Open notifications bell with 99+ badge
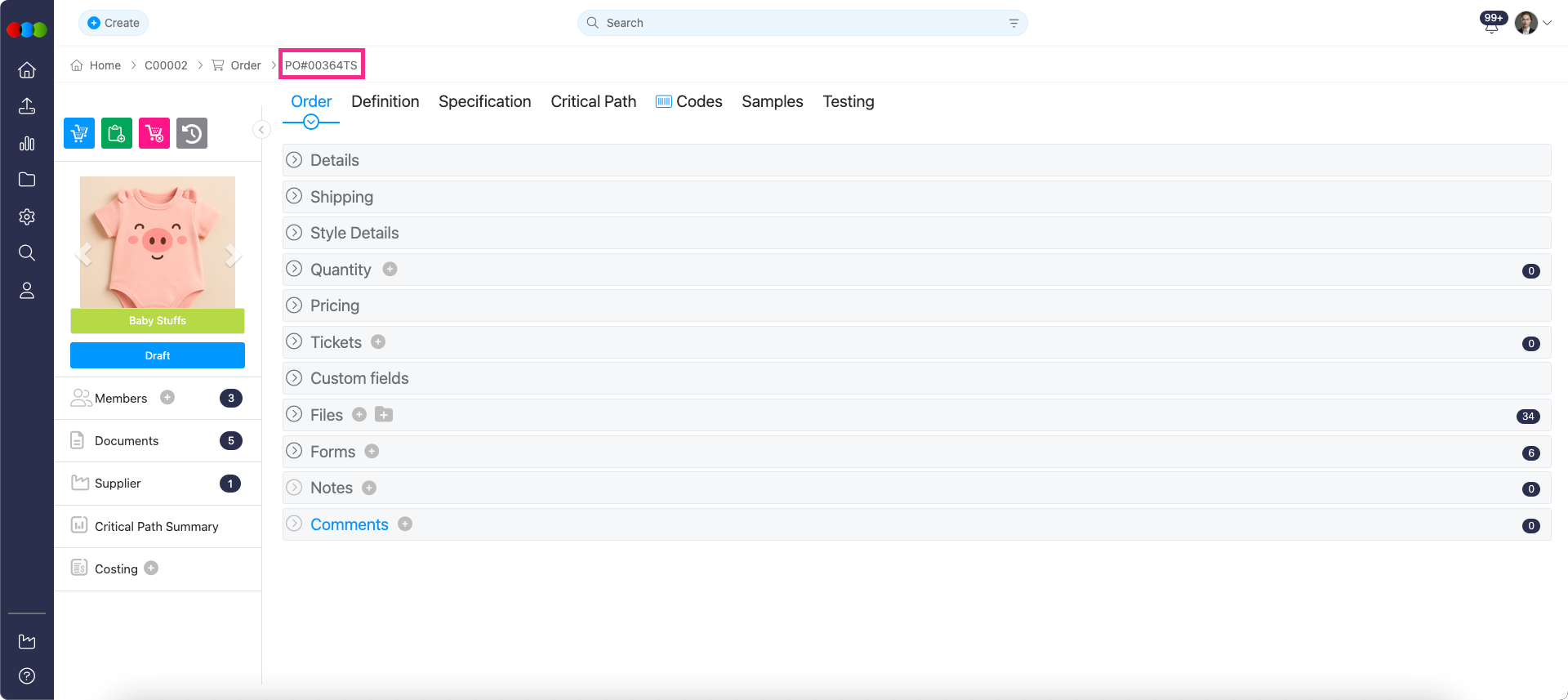This screenshot has width=1568, height=700. pos(1491,25)
